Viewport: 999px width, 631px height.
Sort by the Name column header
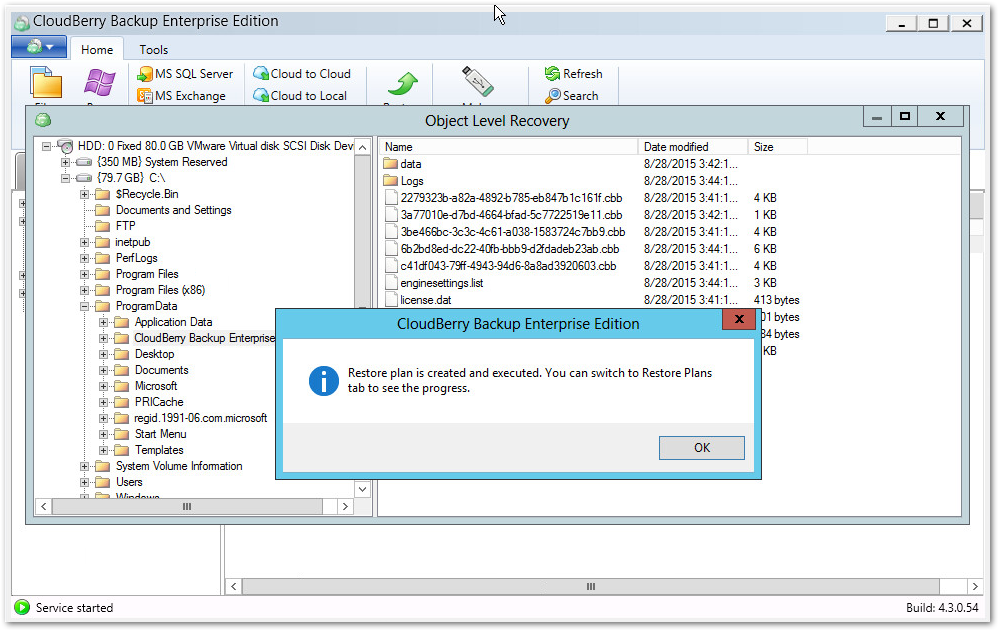(x=508, y=147)
